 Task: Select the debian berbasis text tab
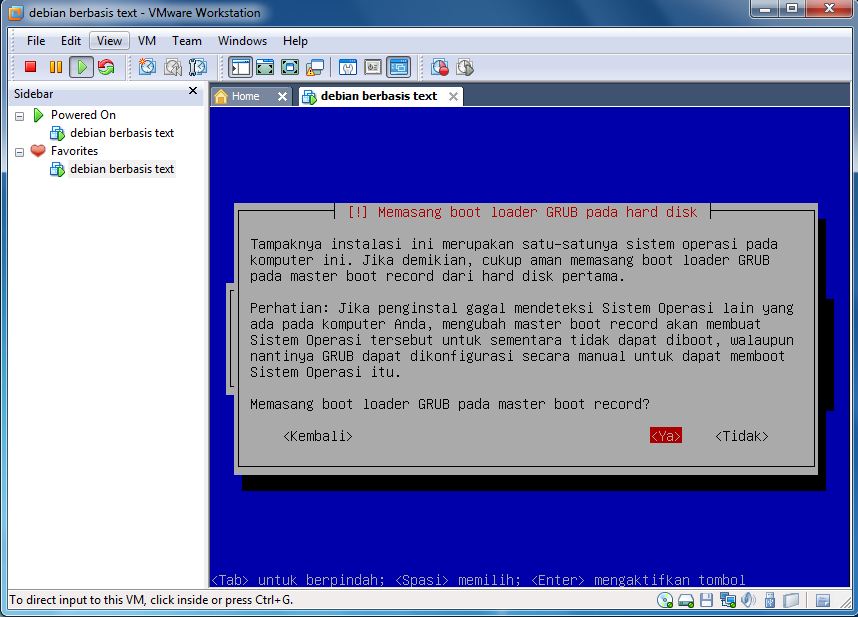pos(379,96)
